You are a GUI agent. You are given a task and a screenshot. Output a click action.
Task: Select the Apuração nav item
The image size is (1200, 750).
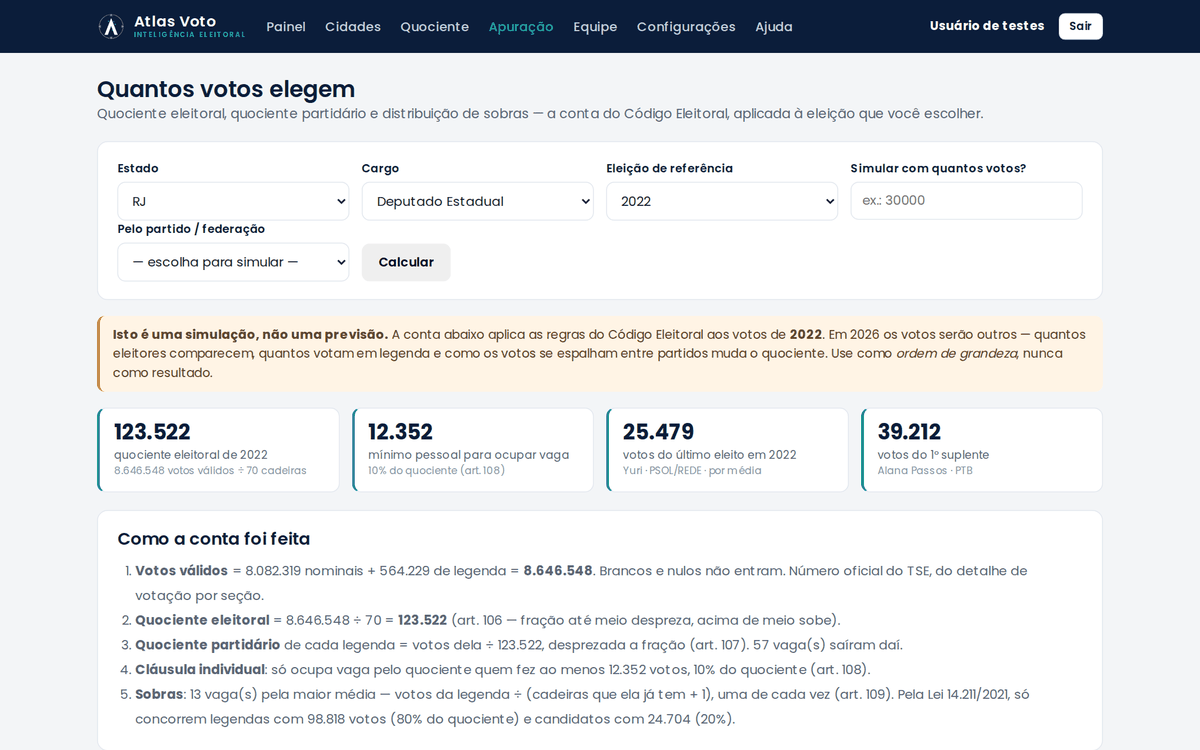click(x=521, y=27)
